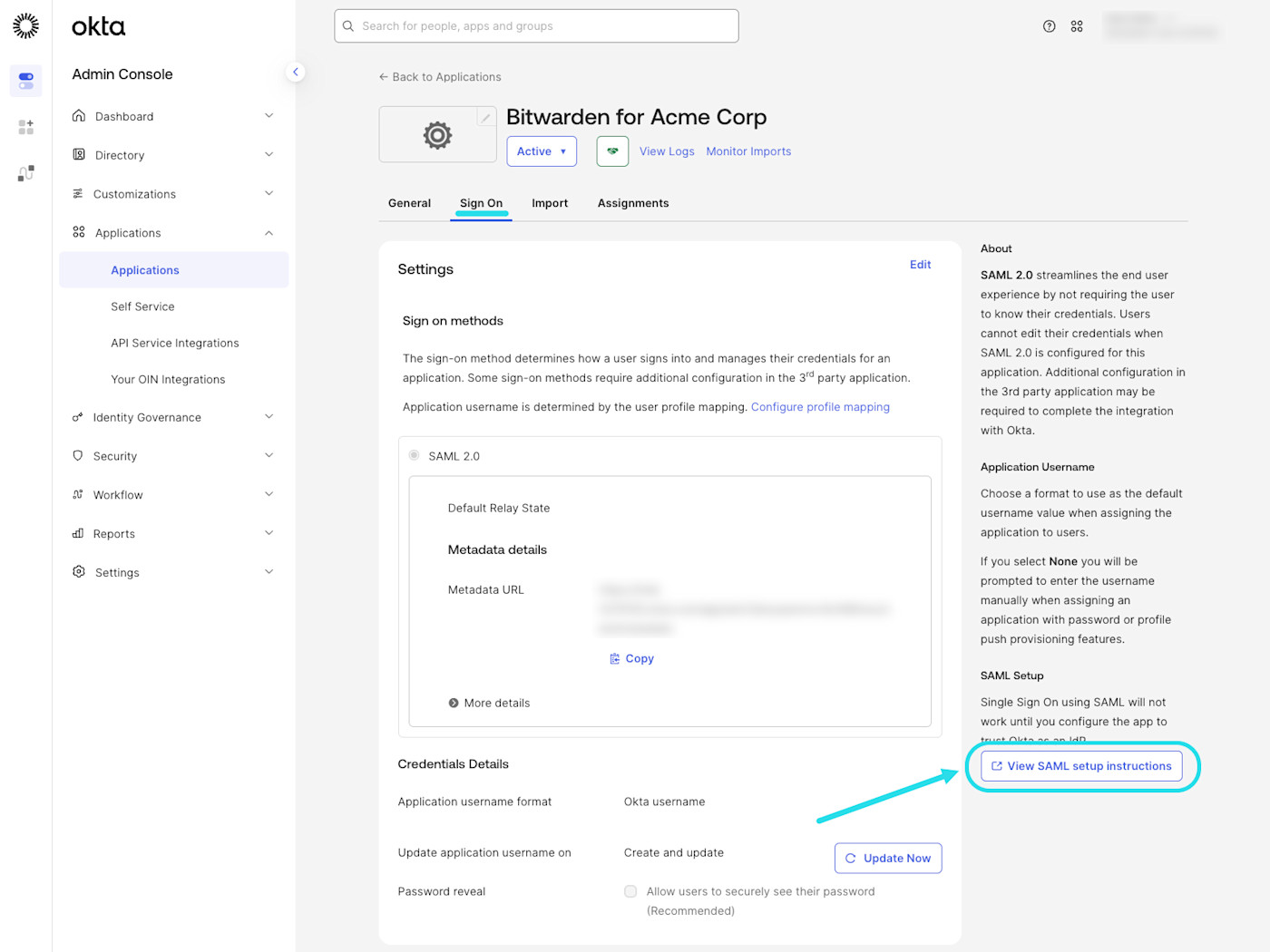The width and height of the screenshot is (1270, 952).
Task: Open the add apps grid-plus icon in left rail
Action: click(26, 127)
